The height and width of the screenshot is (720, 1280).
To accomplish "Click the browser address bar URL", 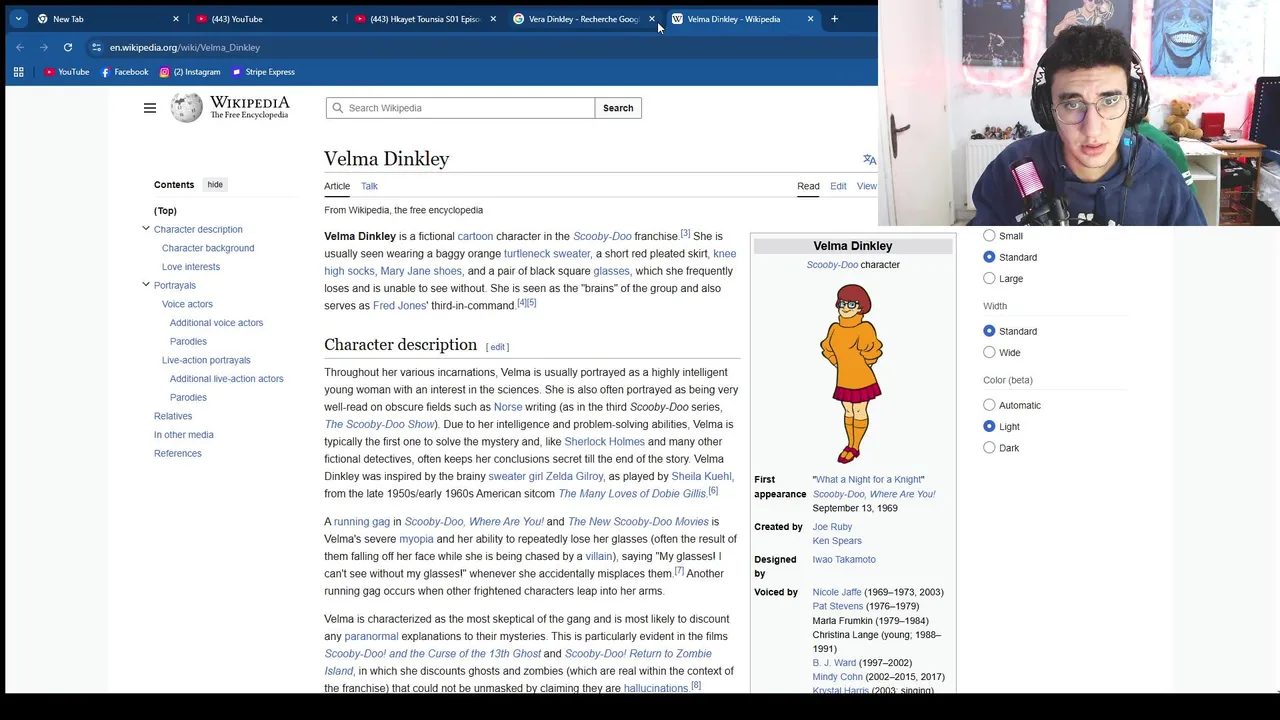I will click(x=185, y=47).
